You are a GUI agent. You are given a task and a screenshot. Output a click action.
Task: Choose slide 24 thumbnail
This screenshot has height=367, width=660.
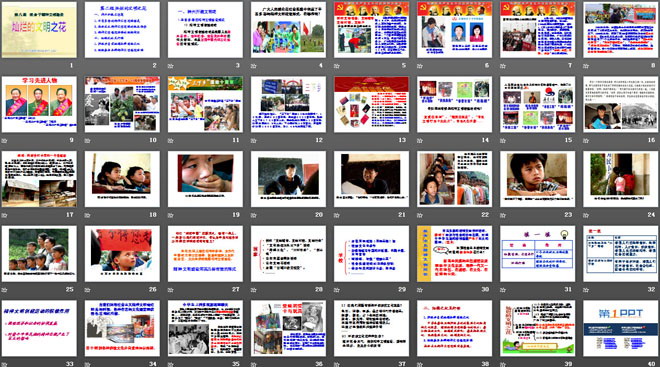[621, 179]
